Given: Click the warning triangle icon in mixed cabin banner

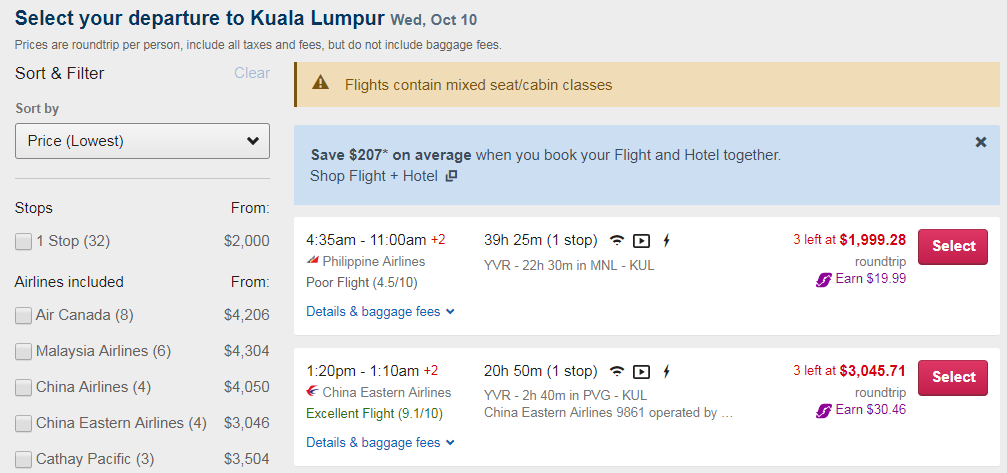Looking at the screenshot, I should (x=320, y=83).
